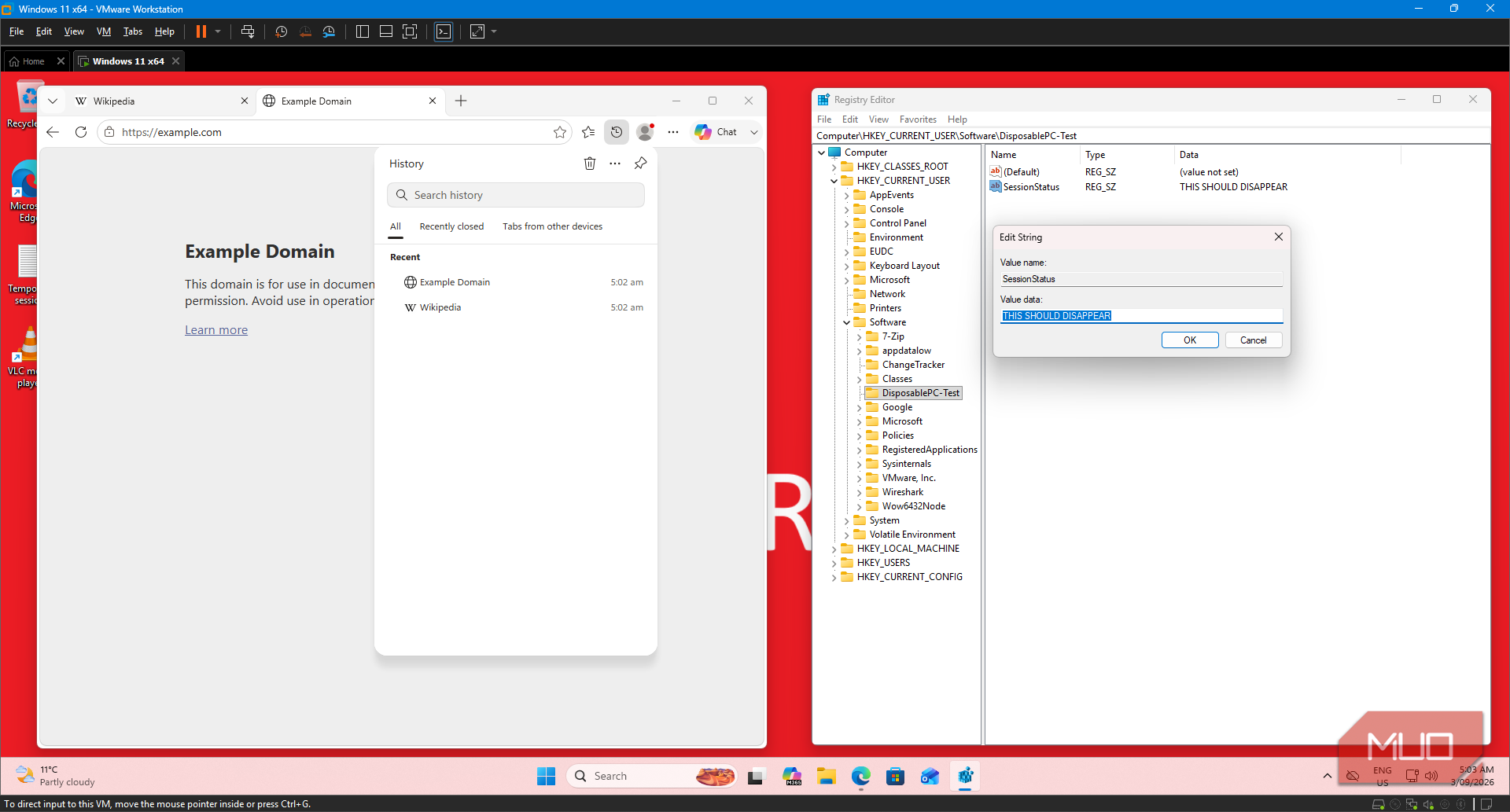The height and width of the screenshot is (812, 1510).
Task: Select the Wireshark registry key
Action: coord(902,492)
